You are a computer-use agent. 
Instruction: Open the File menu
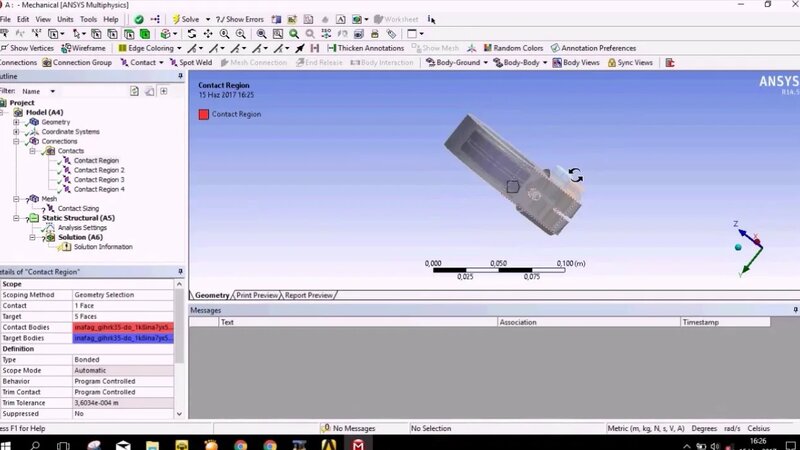tap(5, 19)
